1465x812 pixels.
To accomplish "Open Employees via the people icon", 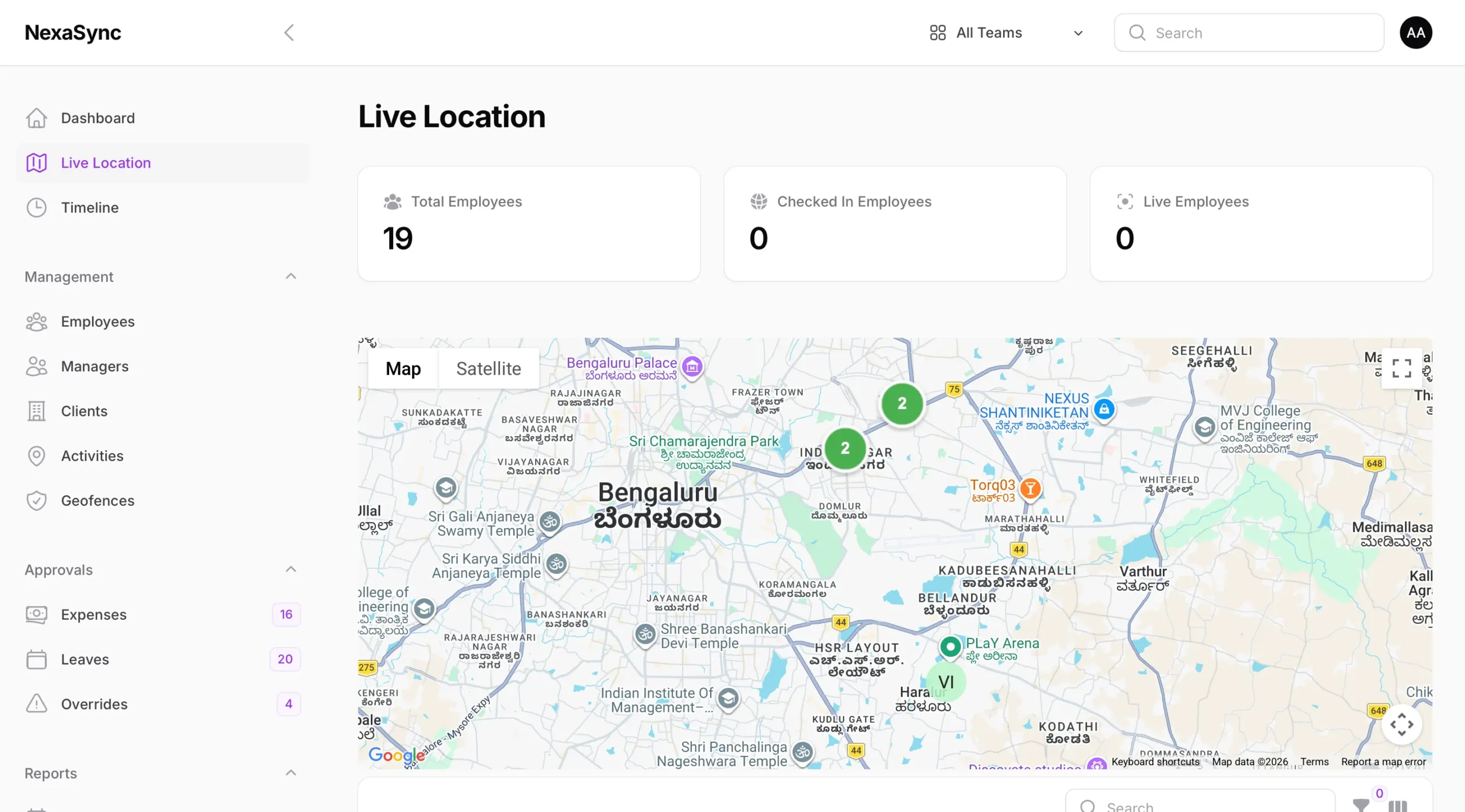I will click(x=37, y=322).
